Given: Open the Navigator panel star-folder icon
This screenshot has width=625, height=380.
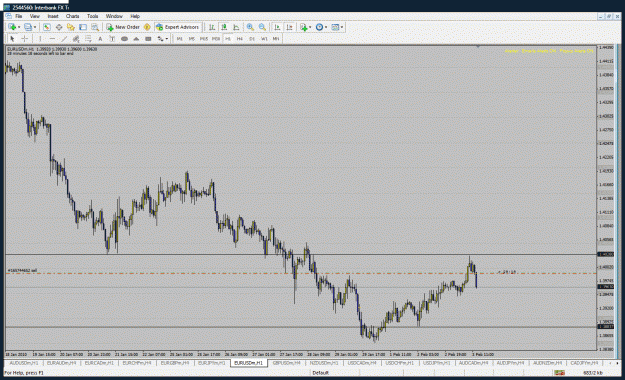Looking at the screenshot, I should point(71,27).
